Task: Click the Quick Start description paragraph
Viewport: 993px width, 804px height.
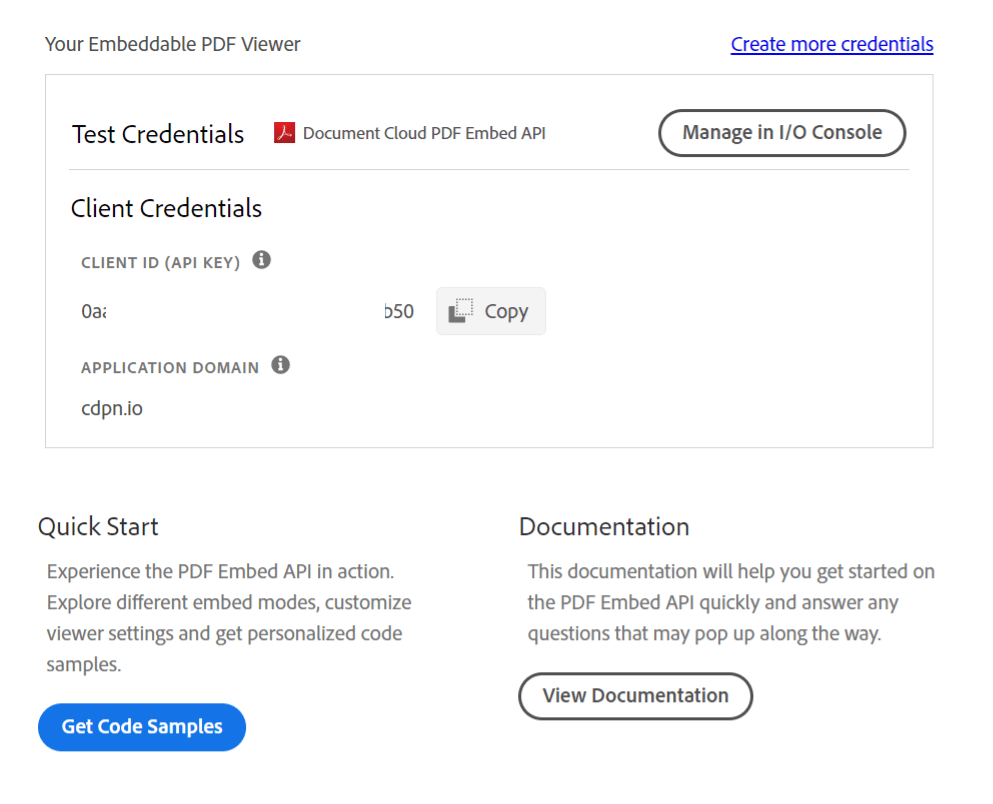Action: coord(229,618)
